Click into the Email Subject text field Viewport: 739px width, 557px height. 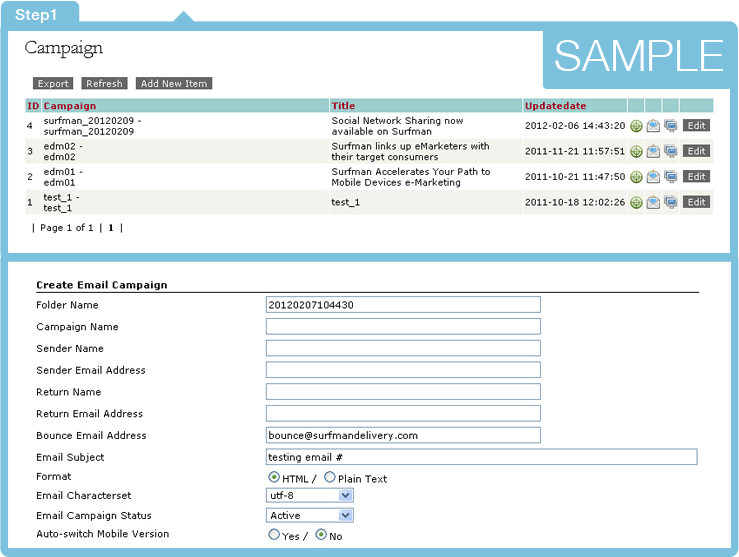481,457
